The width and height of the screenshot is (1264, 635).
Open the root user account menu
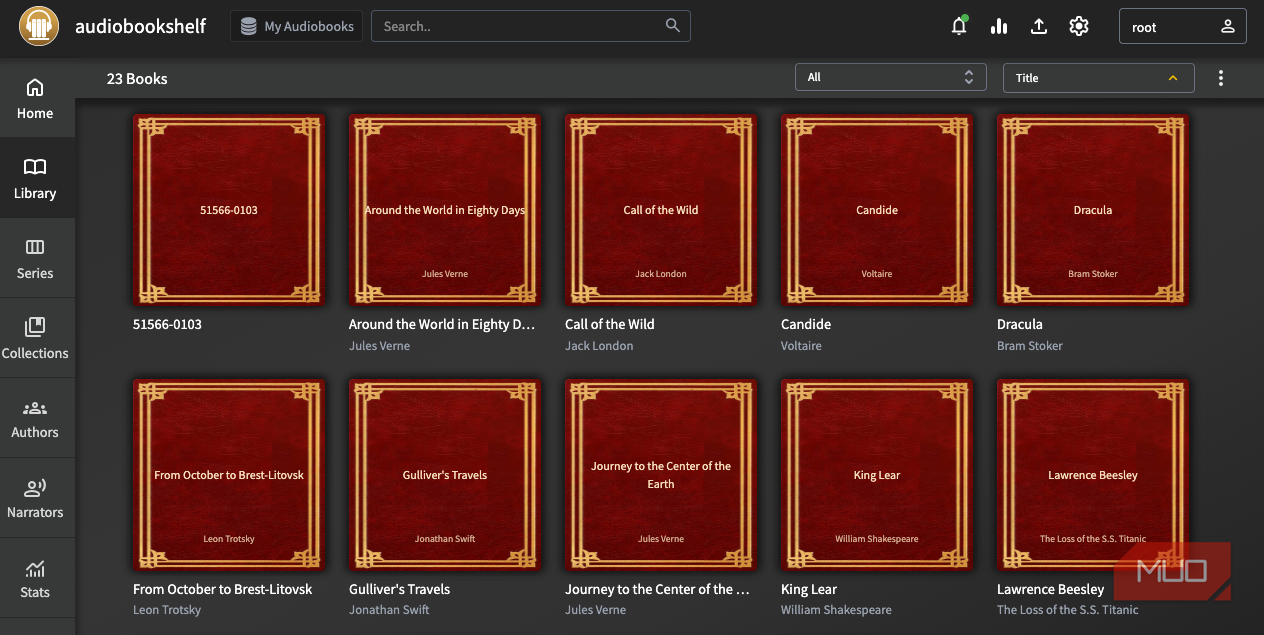1183,27
